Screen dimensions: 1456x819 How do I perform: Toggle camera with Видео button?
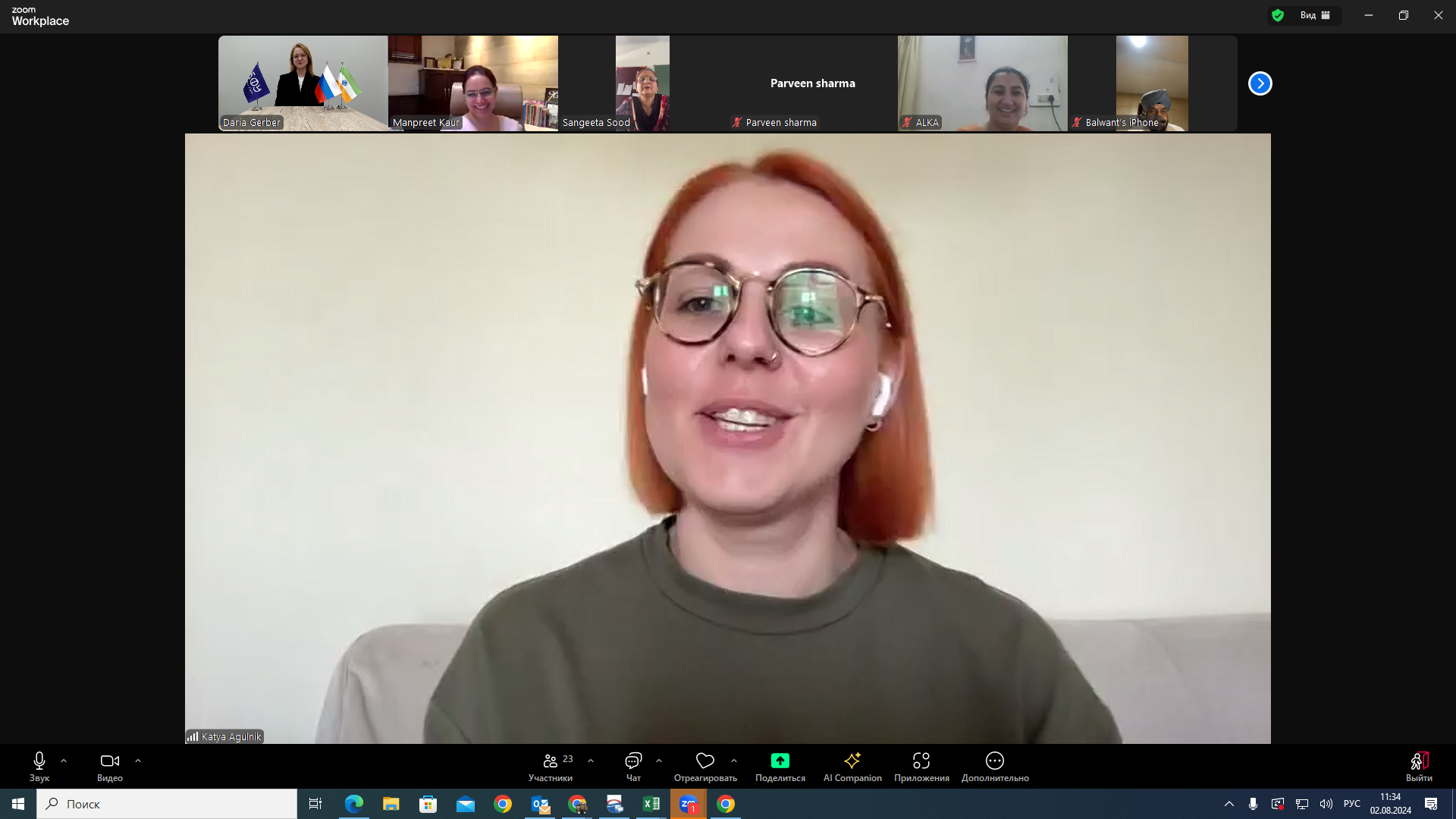point(110,767)
